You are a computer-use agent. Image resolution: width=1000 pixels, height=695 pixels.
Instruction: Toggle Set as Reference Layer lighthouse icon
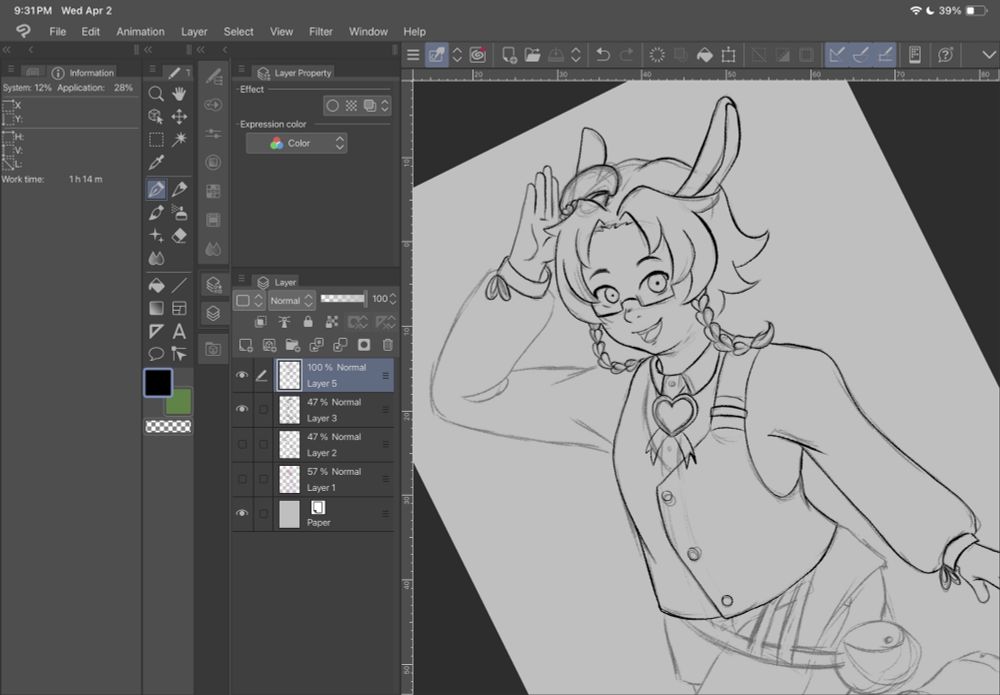pyautogui.click(x=284, y=322)
